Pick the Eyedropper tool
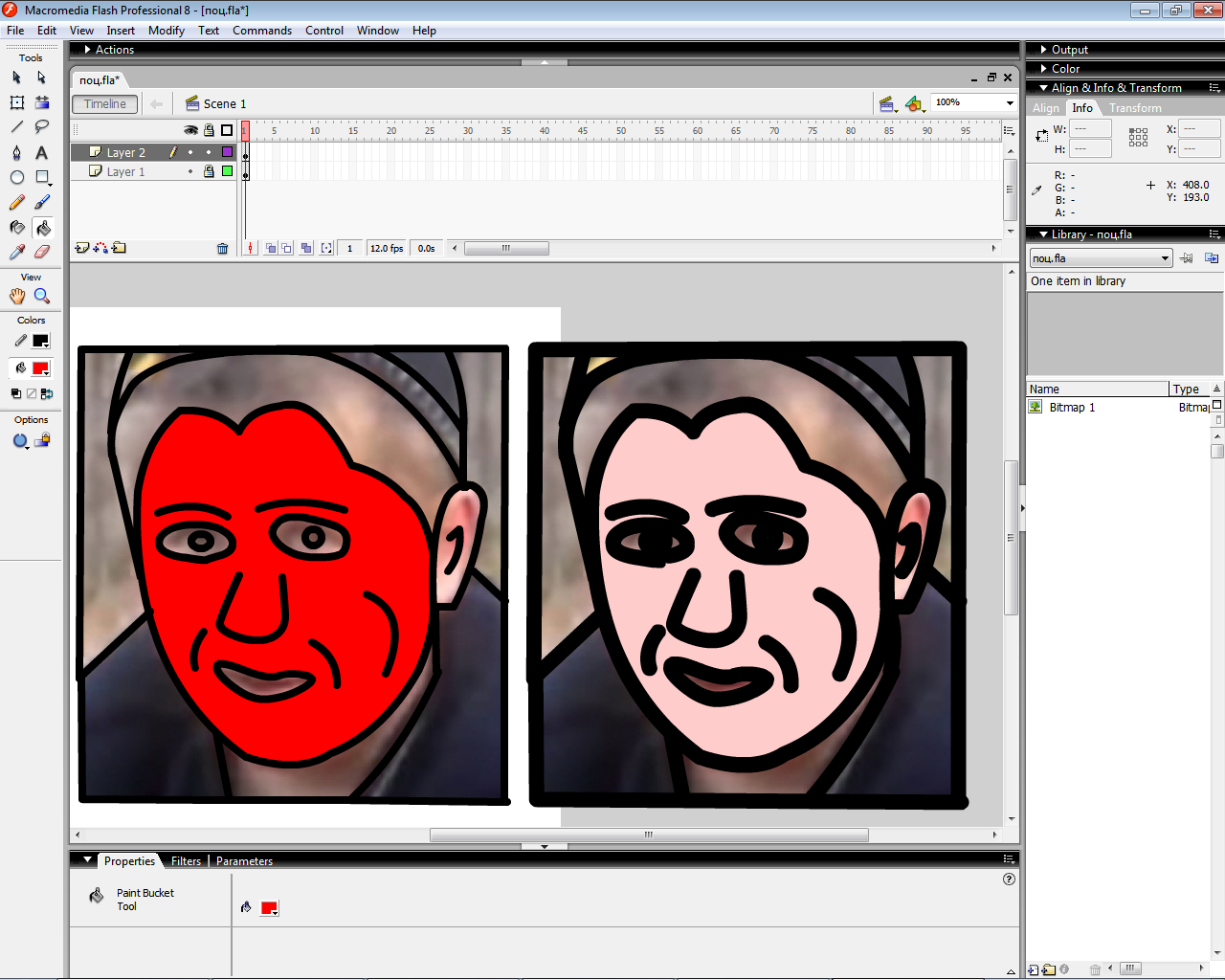Image resolution: width=1225 pixels, height=980 pixels. (17, 253)
